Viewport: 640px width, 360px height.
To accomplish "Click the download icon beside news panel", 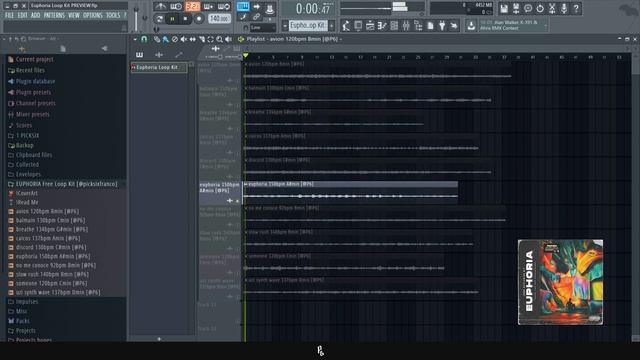I will click(471, 26).
